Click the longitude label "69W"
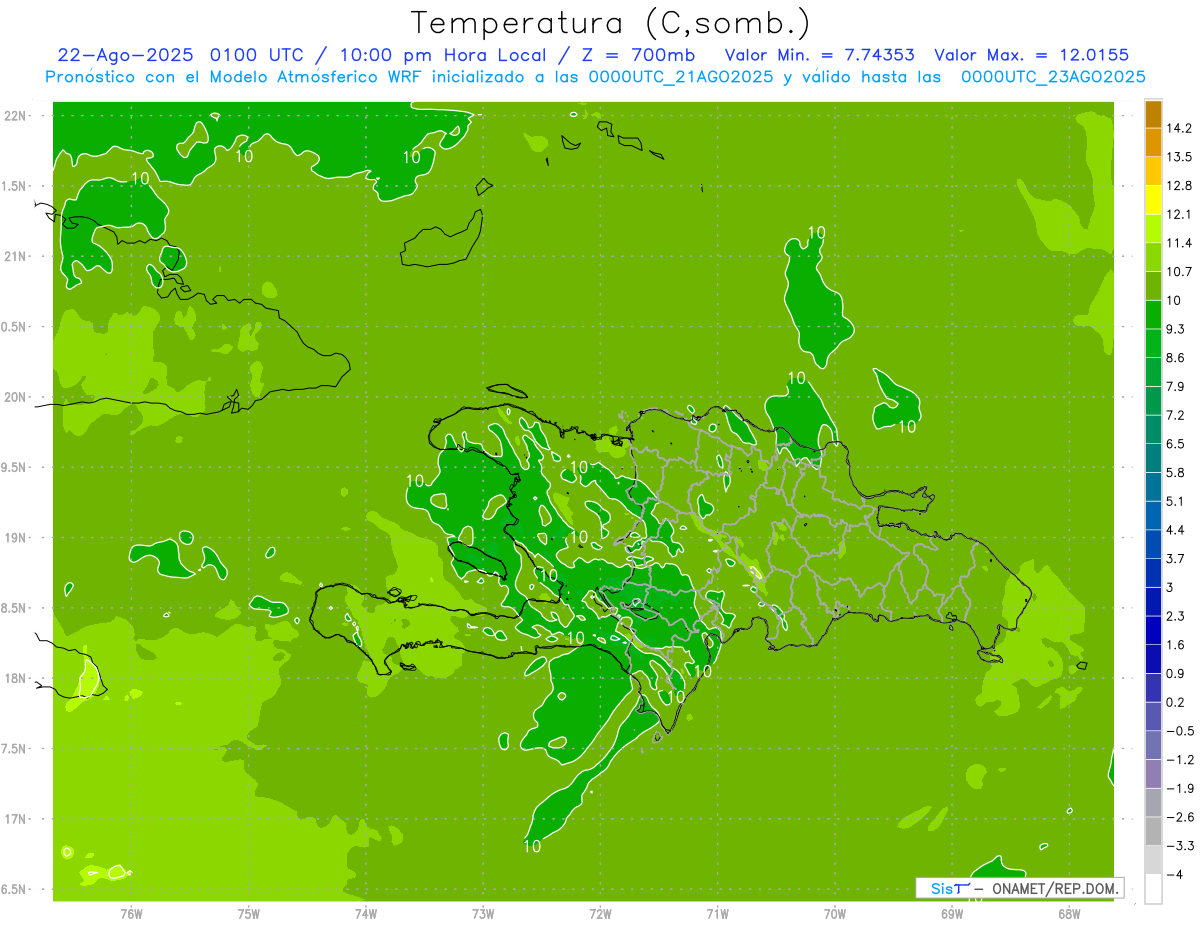The width and height of the screenshot is (1200, 927). pos(951,914)
